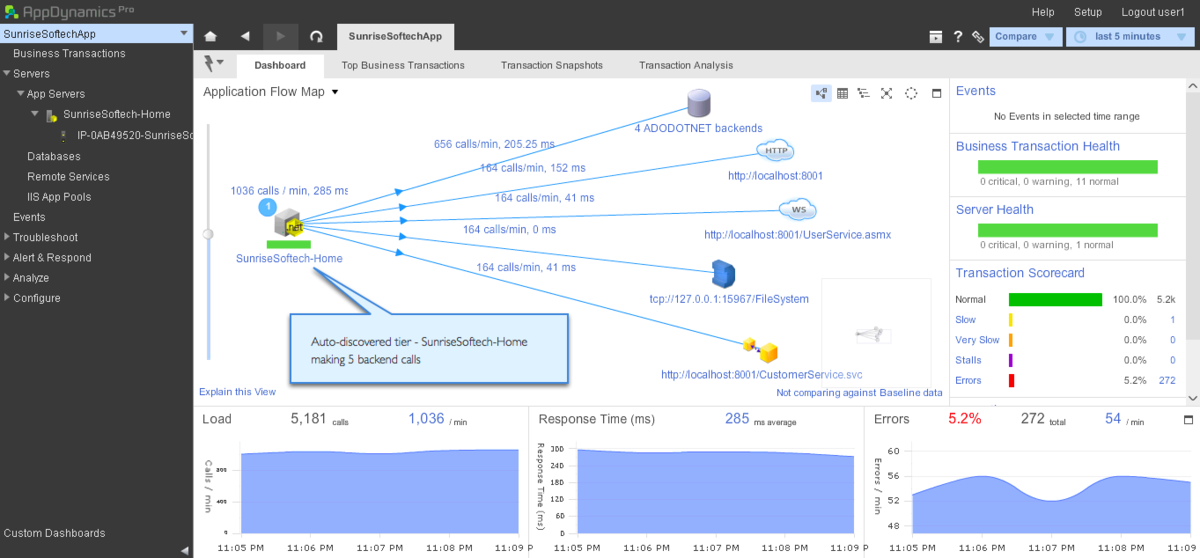Click the right panel scrollbar up arrow
Image resolution: width=1200 pixels, height=558 pixels.
1193,88
